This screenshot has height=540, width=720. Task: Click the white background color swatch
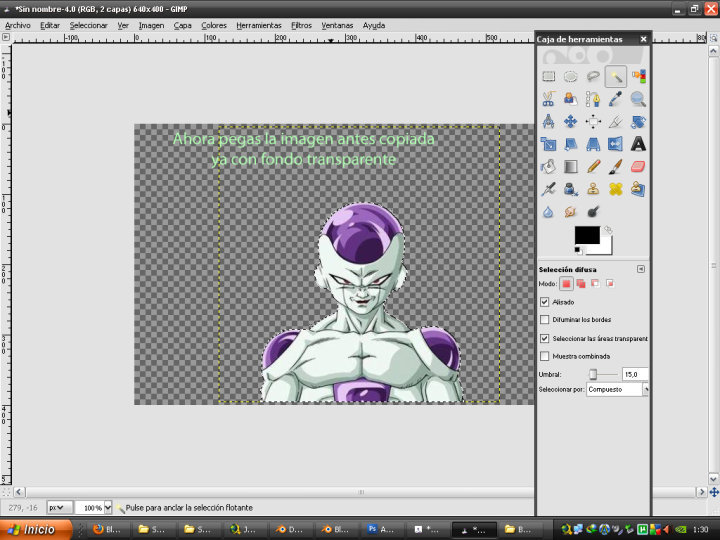pos(606,249)
